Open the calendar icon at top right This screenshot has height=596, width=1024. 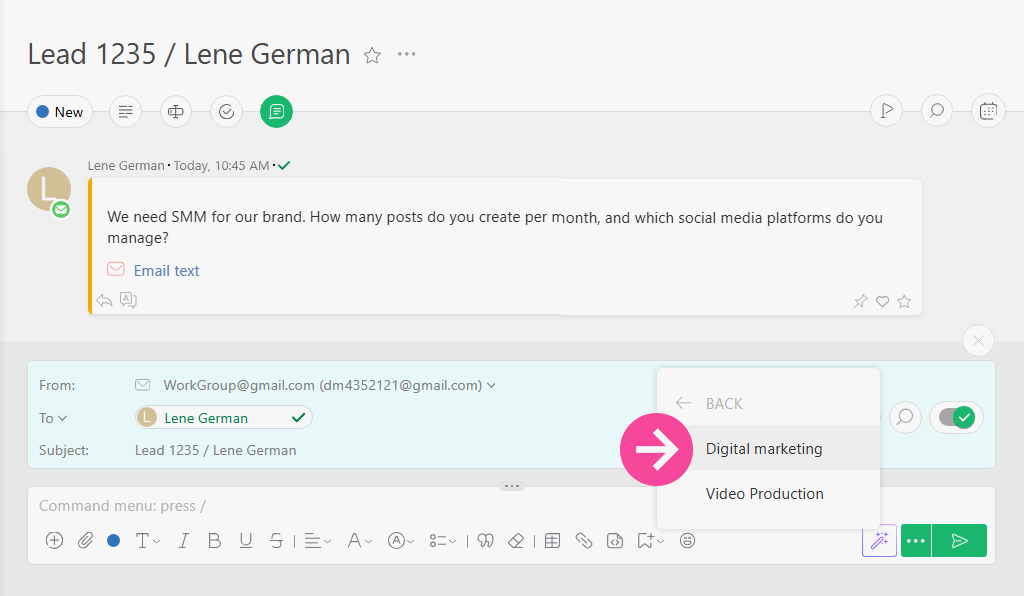point(988,111)
